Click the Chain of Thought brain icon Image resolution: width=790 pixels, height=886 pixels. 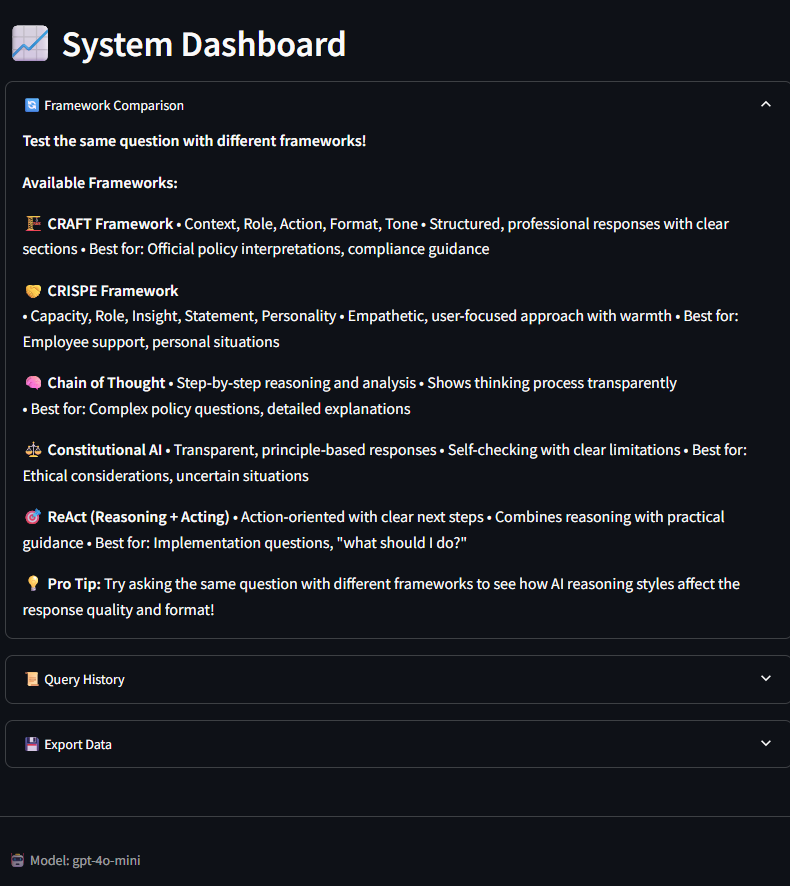pyautogui.click(x=33, y=383)
